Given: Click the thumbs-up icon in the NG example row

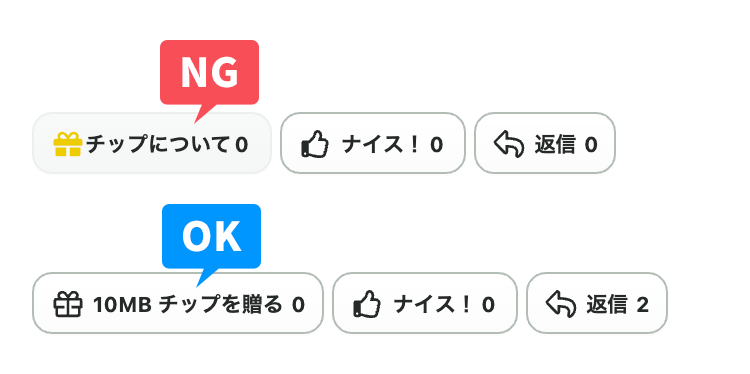Looking at the screenshot, I should [315, 144].
